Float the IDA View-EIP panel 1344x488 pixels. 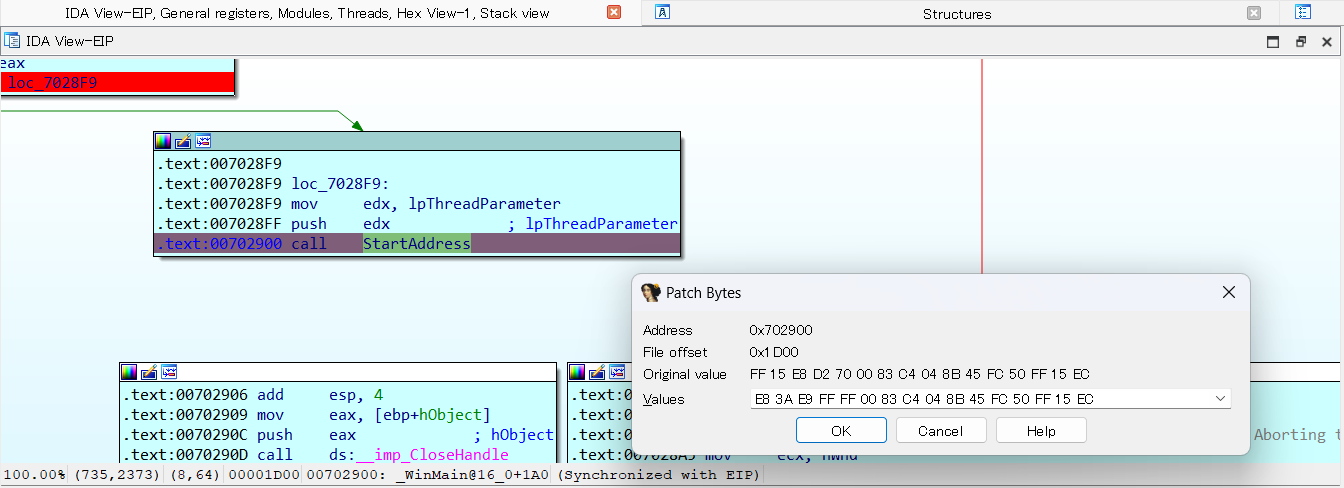pyautogui.click(x=1301, y=42)
